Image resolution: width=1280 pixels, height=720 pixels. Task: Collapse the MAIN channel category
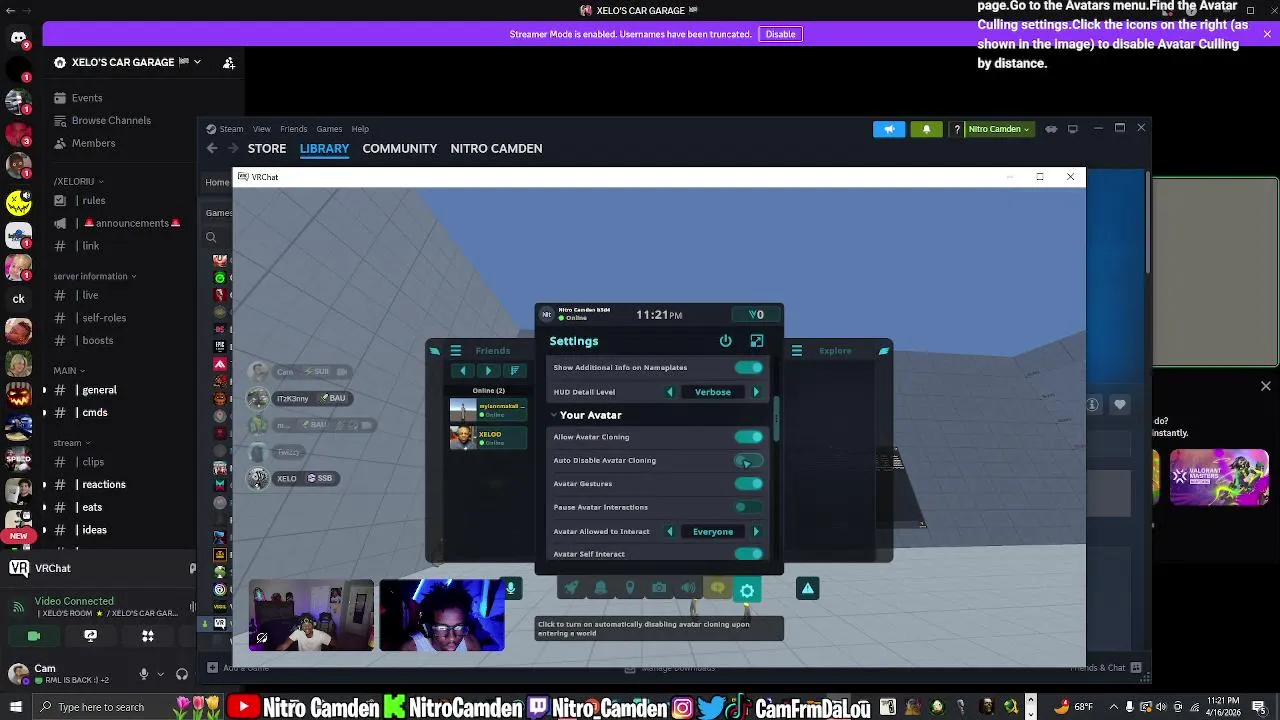[70, 370]
